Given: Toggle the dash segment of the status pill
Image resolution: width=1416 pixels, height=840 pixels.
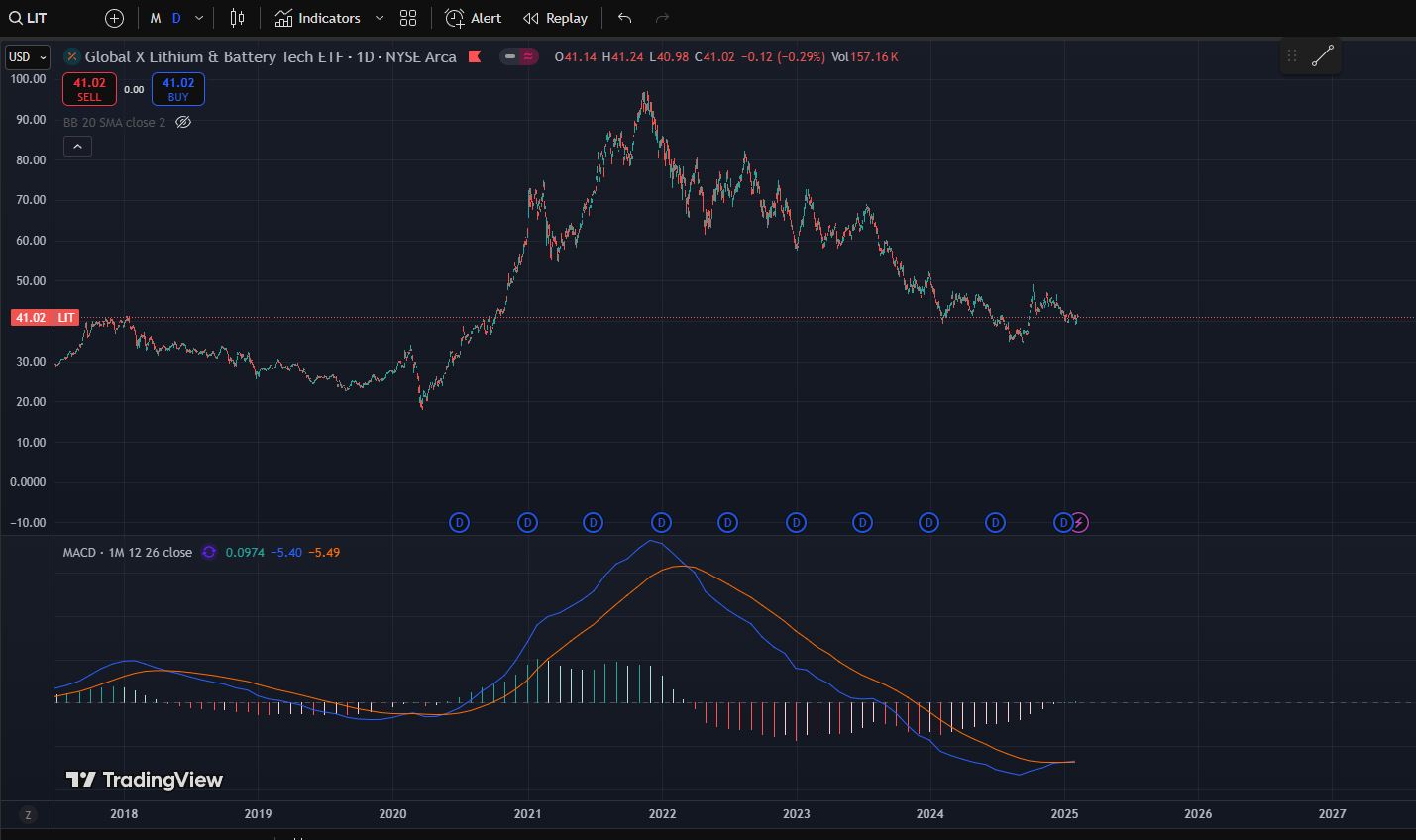Looking at the screenshot, I should pyautogui.click(x=510, y=56).
